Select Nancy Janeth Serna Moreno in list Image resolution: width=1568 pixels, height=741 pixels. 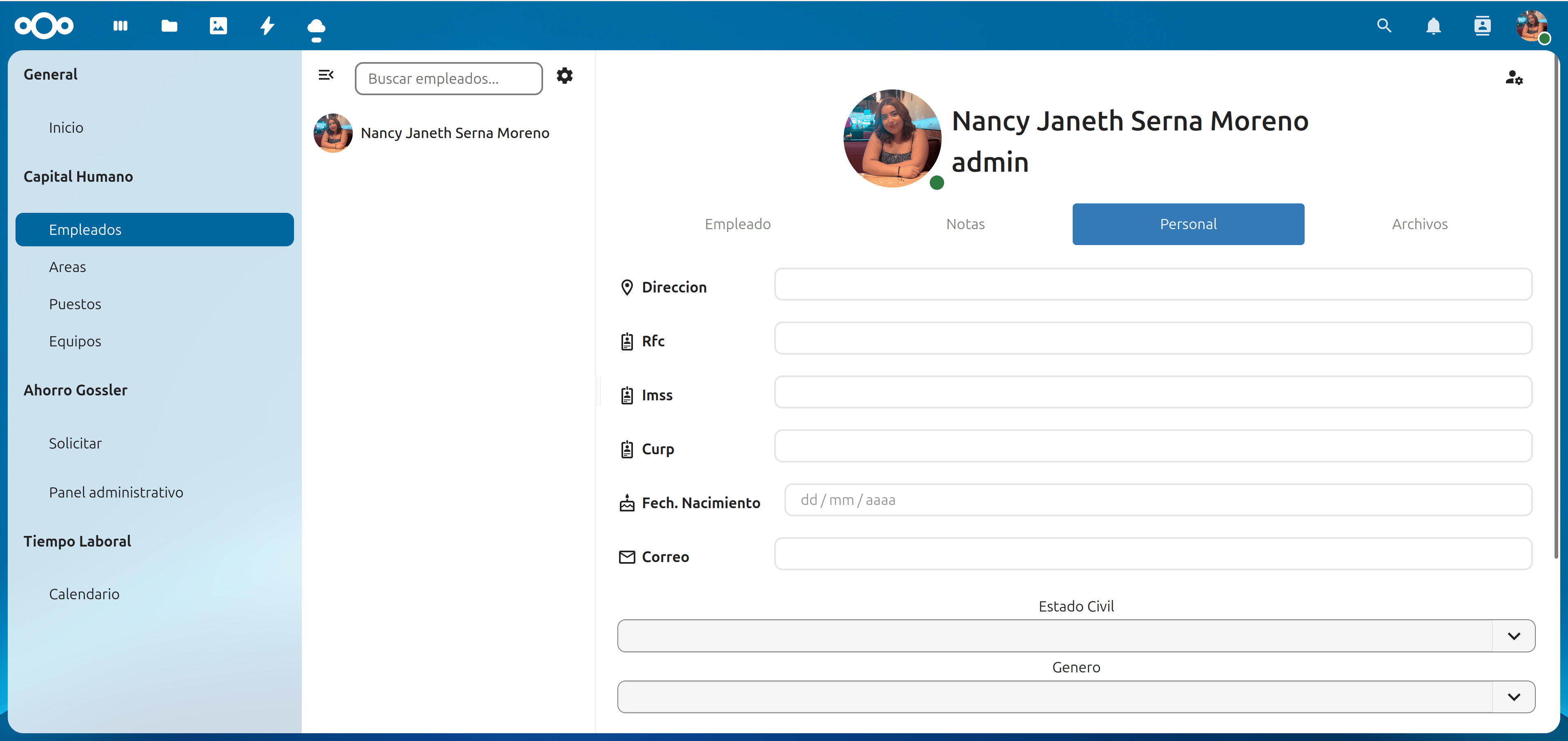tap(454, 133)
